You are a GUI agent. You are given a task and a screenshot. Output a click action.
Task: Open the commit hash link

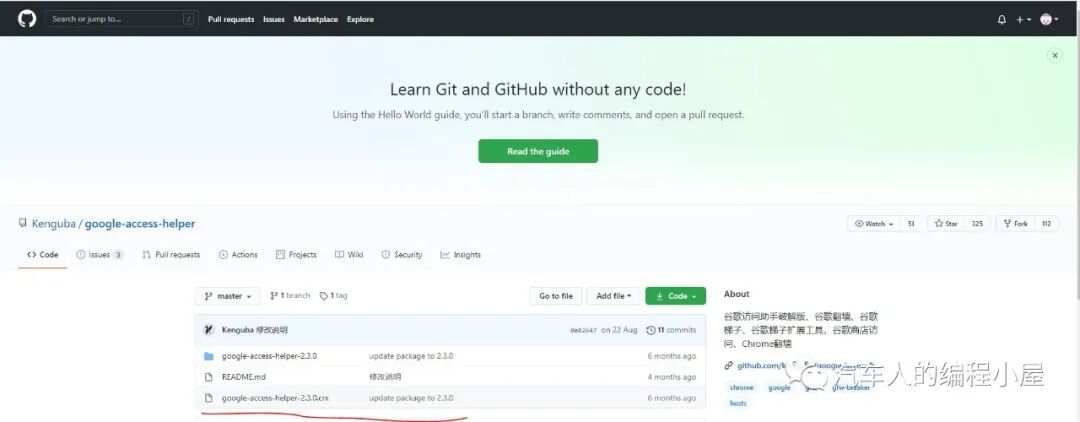point(583,330)
